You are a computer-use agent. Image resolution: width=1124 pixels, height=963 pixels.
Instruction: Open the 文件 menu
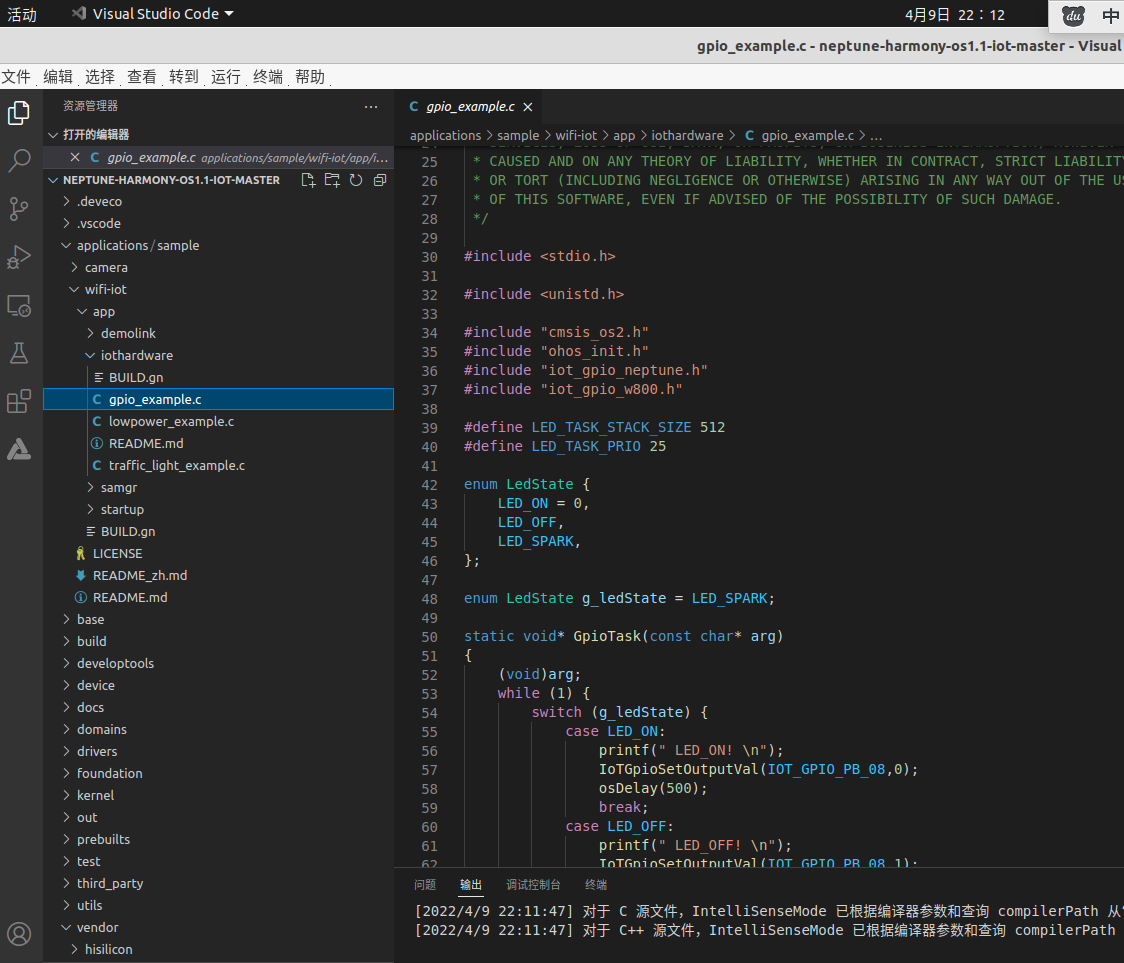tap(16, 77)
